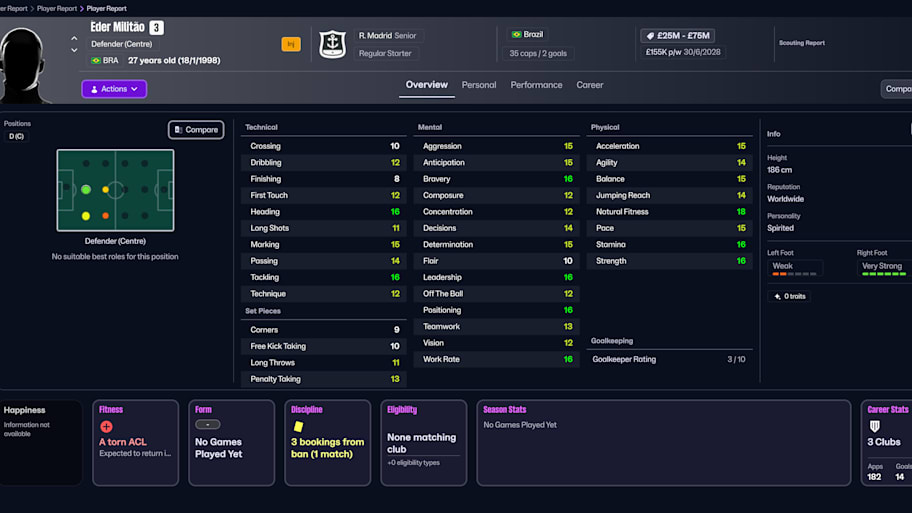Screen dimensions: 912x513
Task: Open the Fitness card
Action: point(136,443)
